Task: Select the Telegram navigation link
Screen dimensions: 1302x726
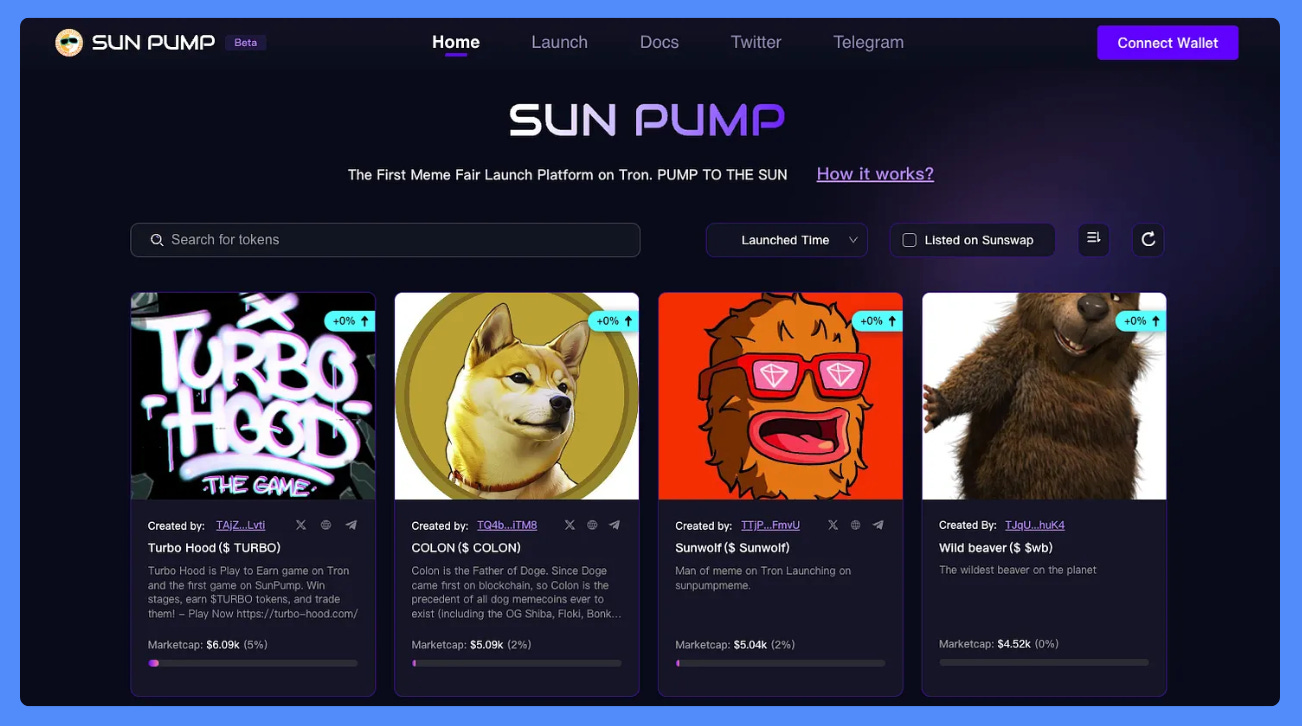Action: 868,42
